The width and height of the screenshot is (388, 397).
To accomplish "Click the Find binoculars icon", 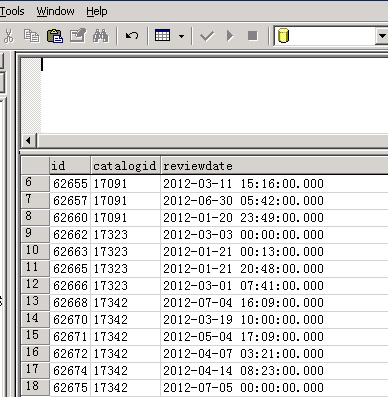I will pos(100,36).
